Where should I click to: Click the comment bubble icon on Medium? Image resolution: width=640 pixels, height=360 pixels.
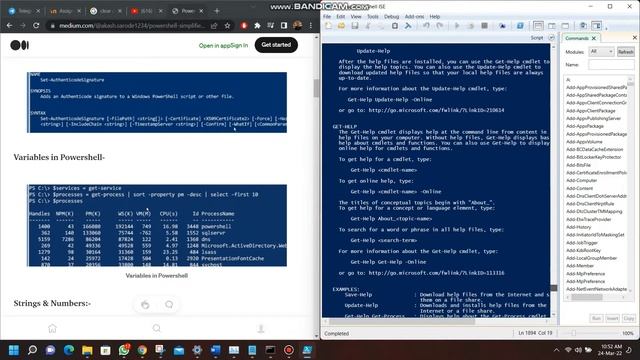[169, 304]
